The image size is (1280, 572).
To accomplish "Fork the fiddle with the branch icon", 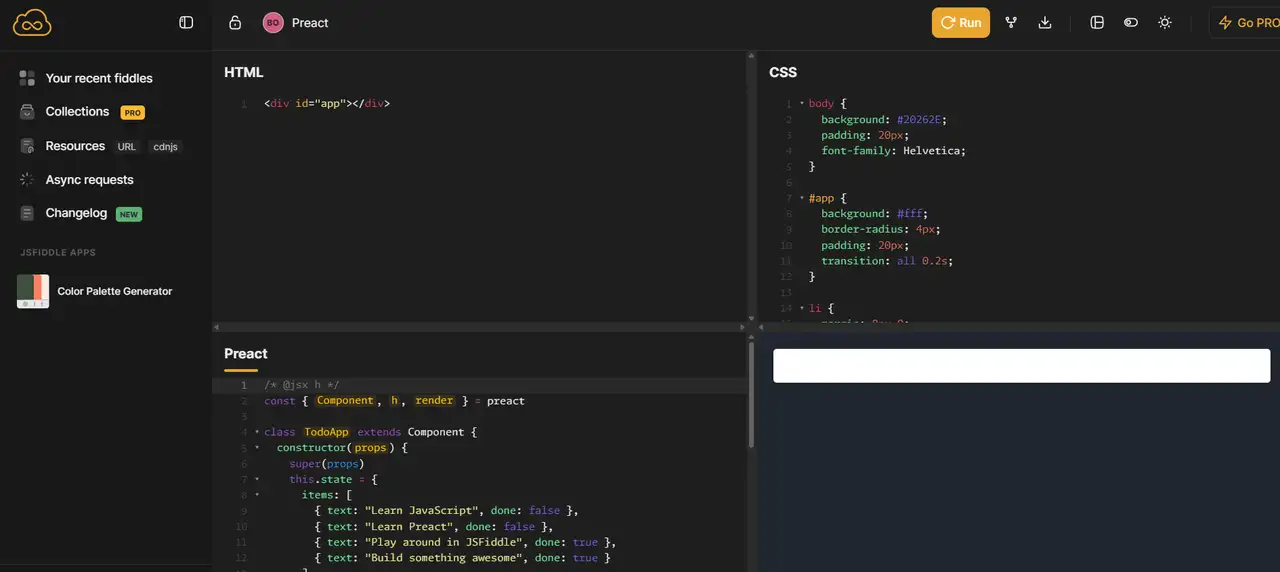I will pyautogui.click(x=1011, y=22).
